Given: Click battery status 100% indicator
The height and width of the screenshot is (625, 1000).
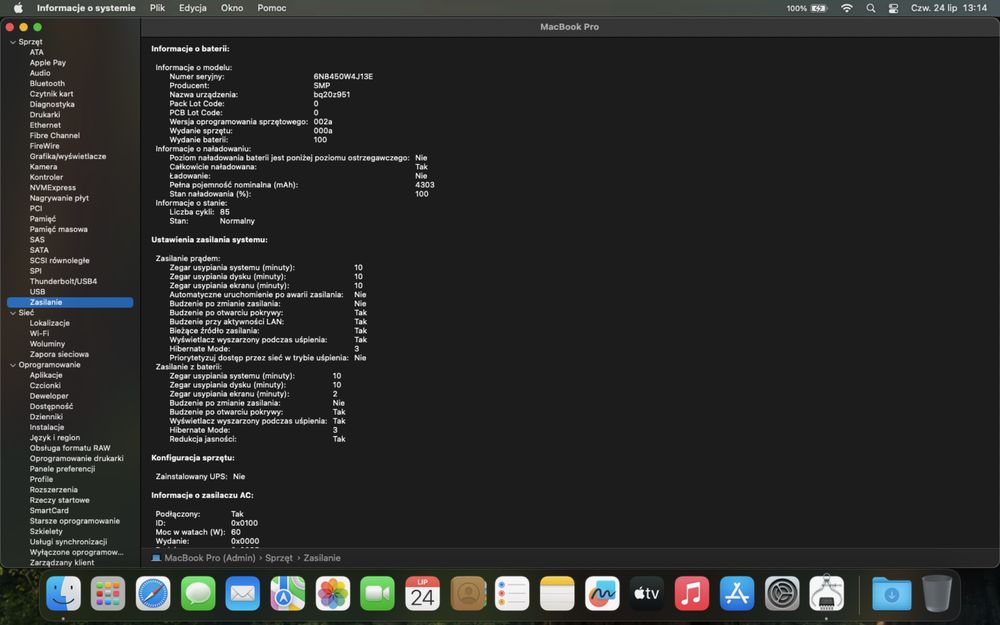Looking at the screenshot, I should [807, 8].
